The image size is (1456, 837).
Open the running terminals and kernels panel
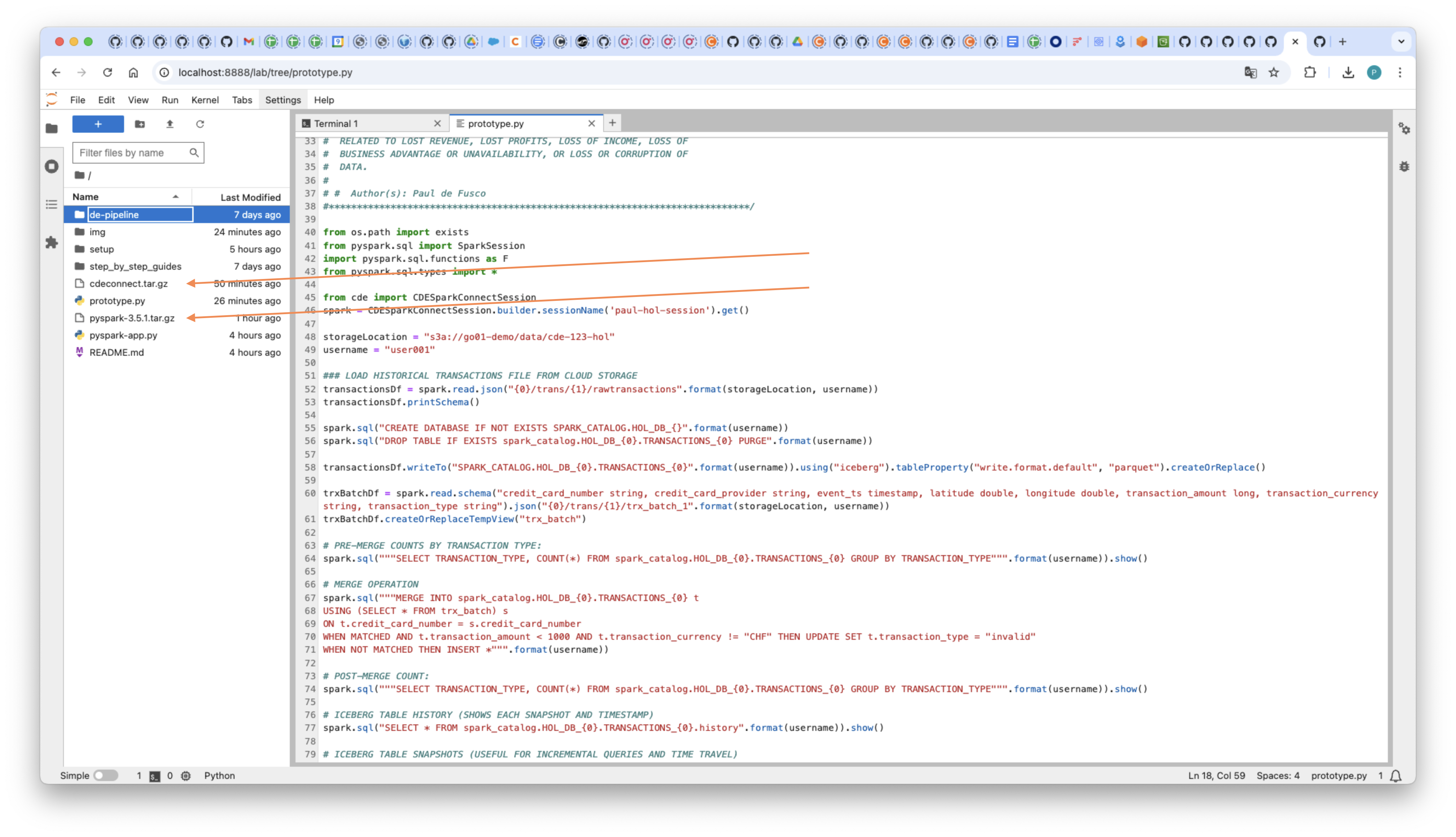click(52, 166)
